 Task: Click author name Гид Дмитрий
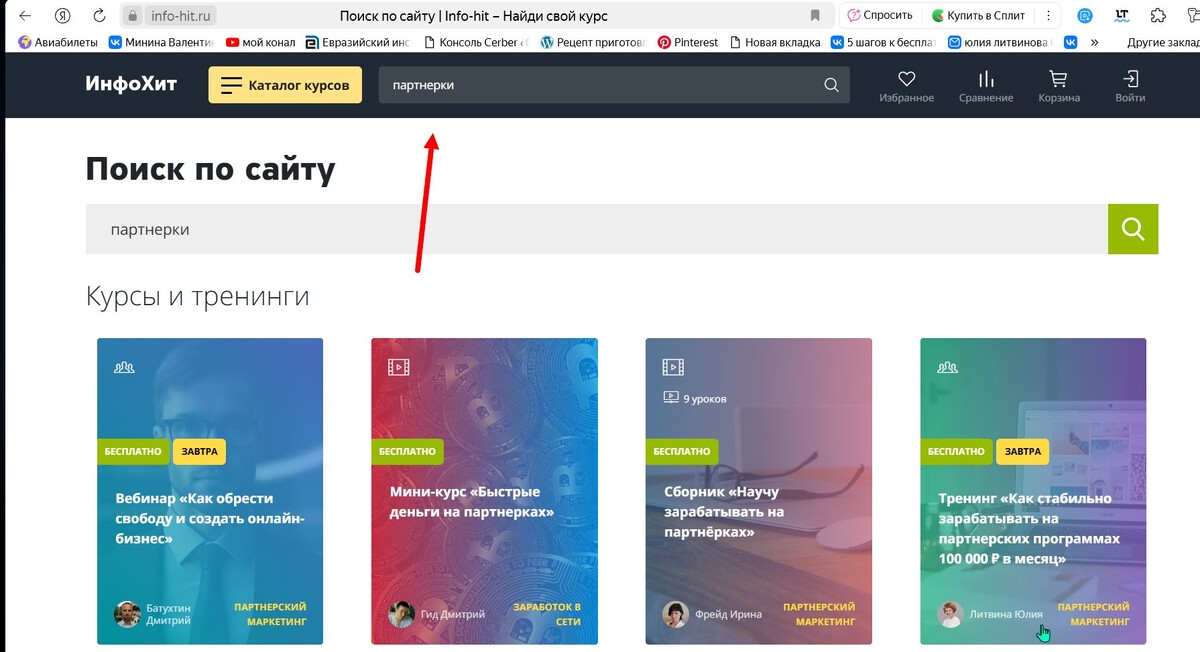(453, 614)
